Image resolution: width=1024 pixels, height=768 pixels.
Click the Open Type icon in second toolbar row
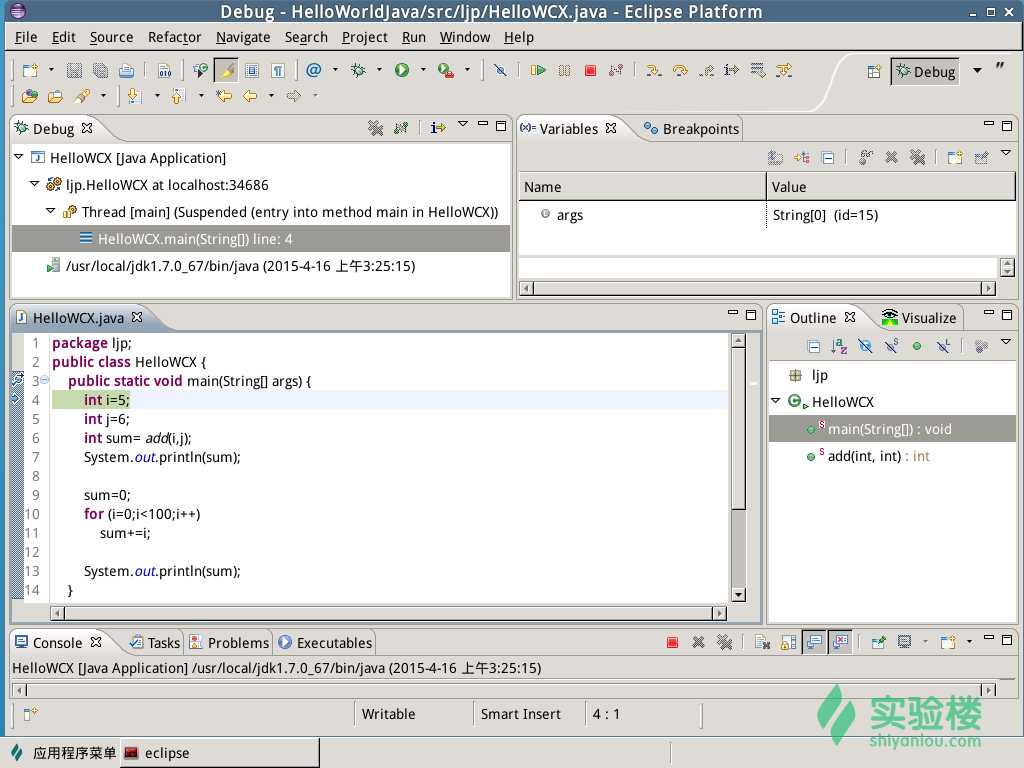tap(30, 97)
